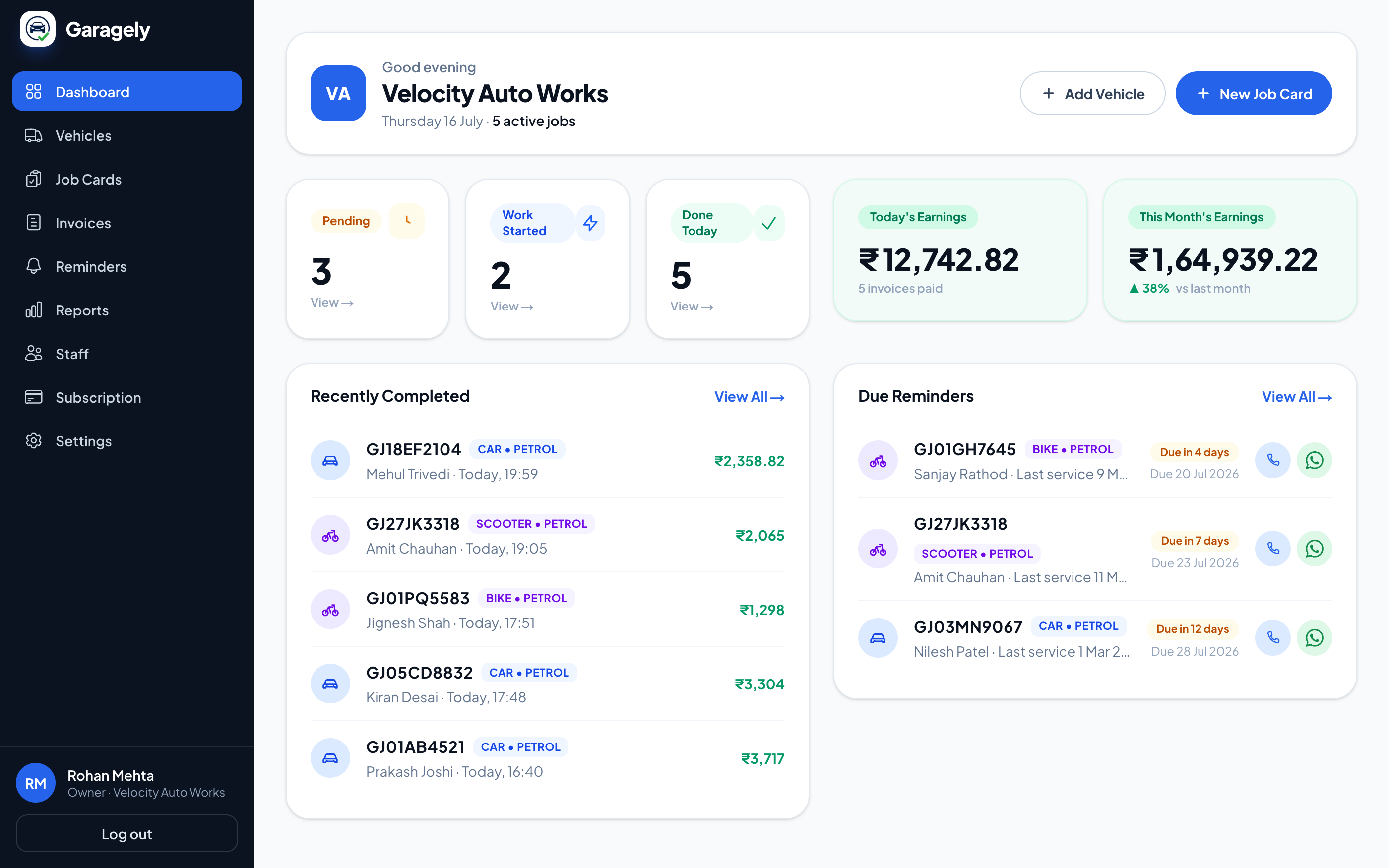Image resolution: width=1389 pixels, height=868 pixels.
Task: Open Settings from sidebar
Action: click(127, 441)
